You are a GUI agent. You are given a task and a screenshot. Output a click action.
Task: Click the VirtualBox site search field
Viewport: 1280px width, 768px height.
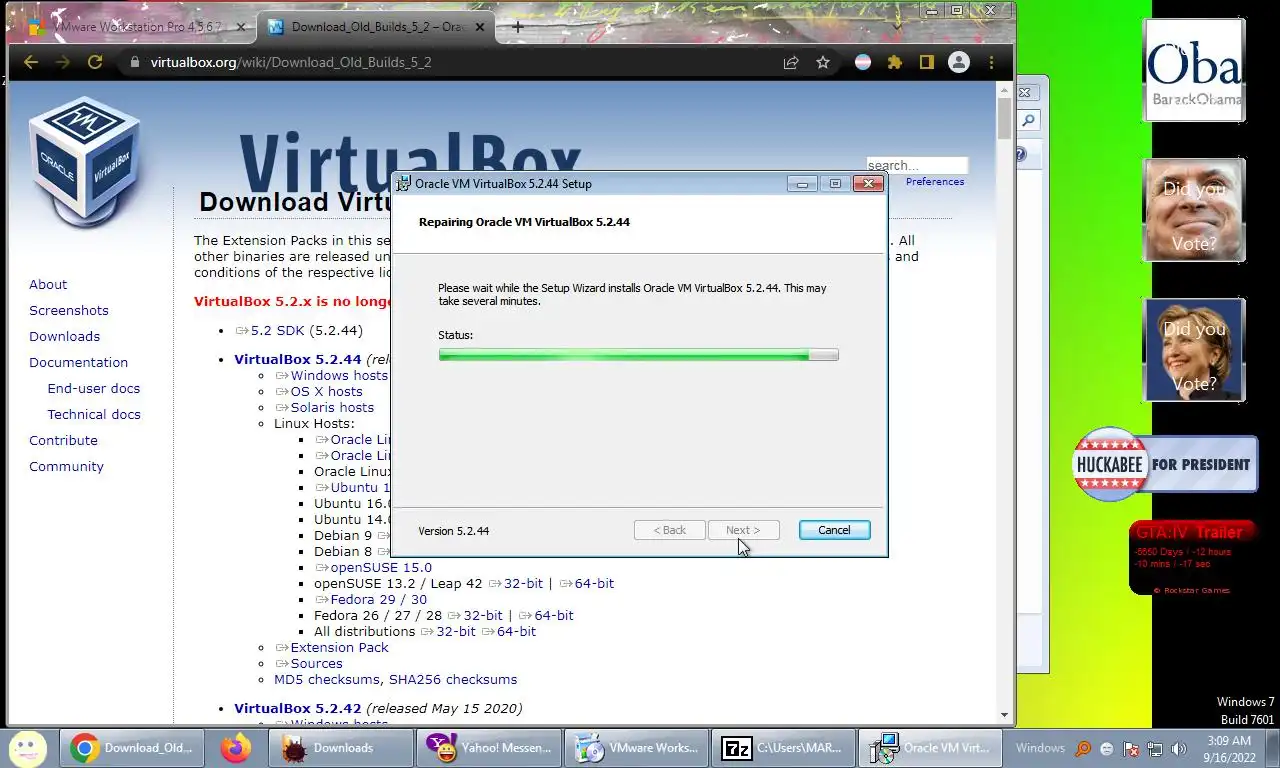point(916,165)
